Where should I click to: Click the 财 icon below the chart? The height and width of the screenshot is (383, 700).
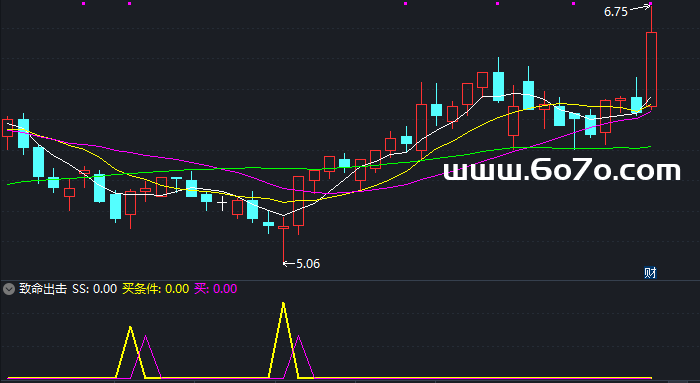tap(650, 272)
